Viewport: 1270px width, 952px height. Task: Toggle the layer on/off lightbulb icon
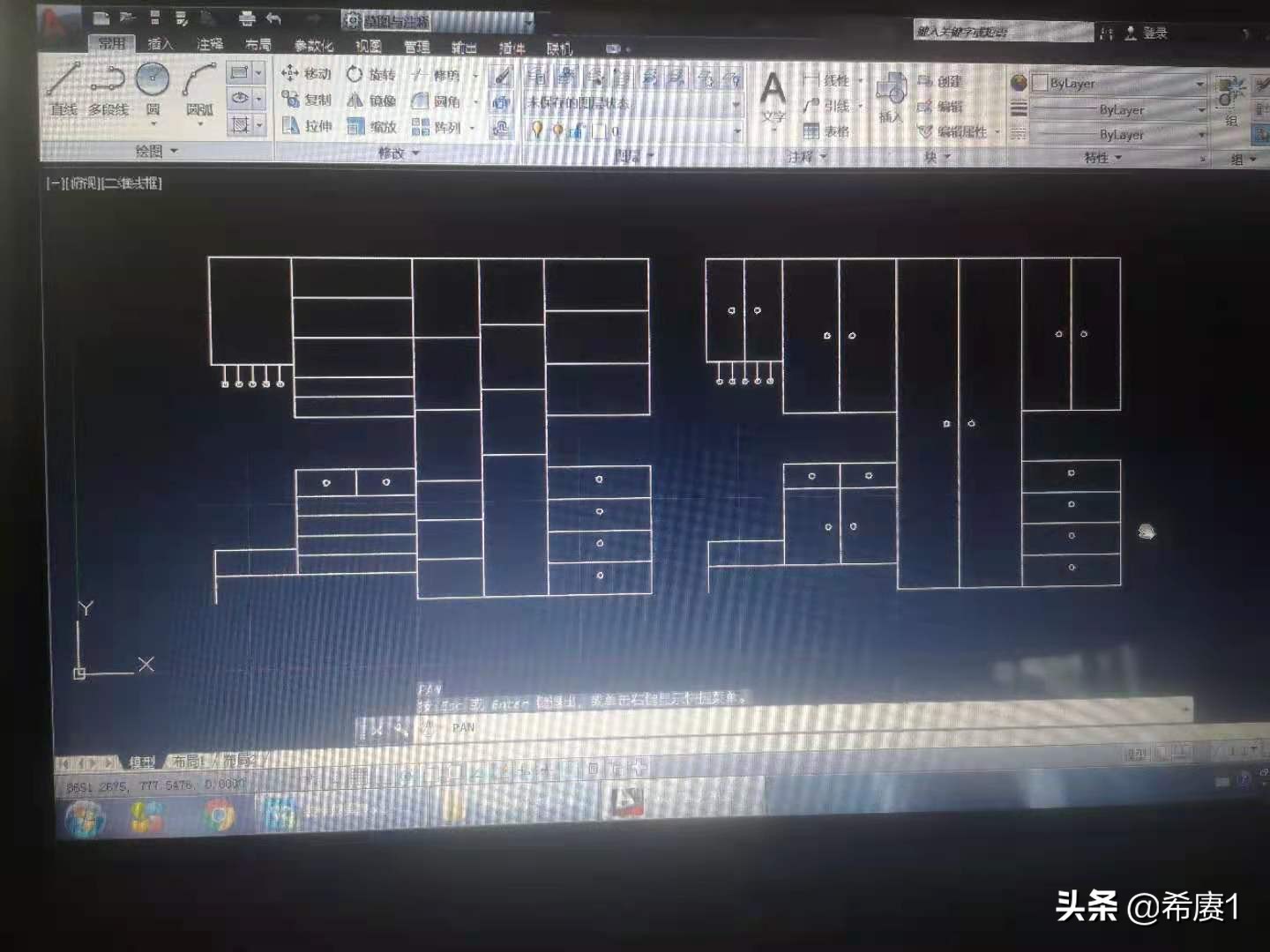536,130
